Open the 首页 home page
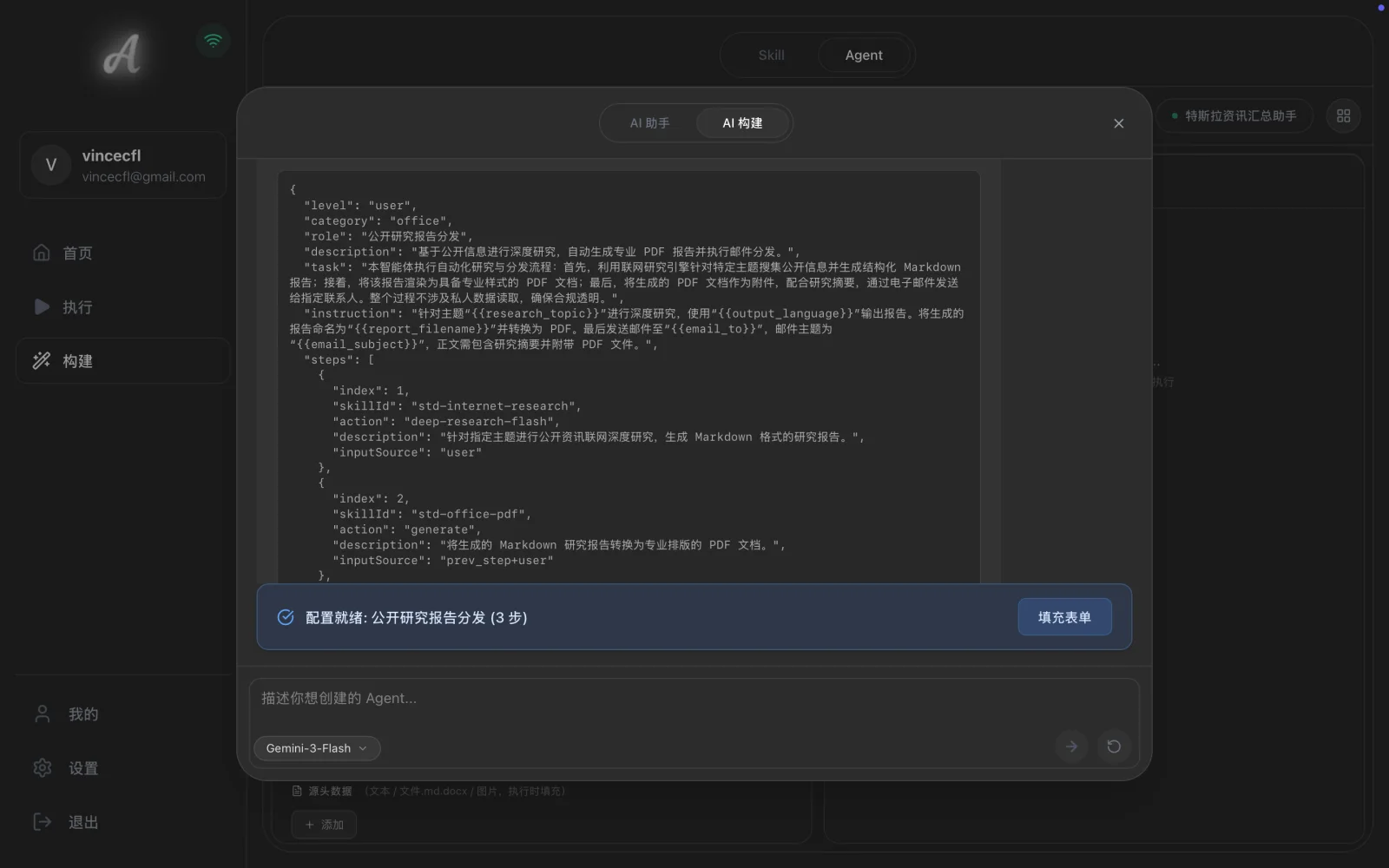The width and height of the screenshot is (1389, 868). click(x=122, y=253)
